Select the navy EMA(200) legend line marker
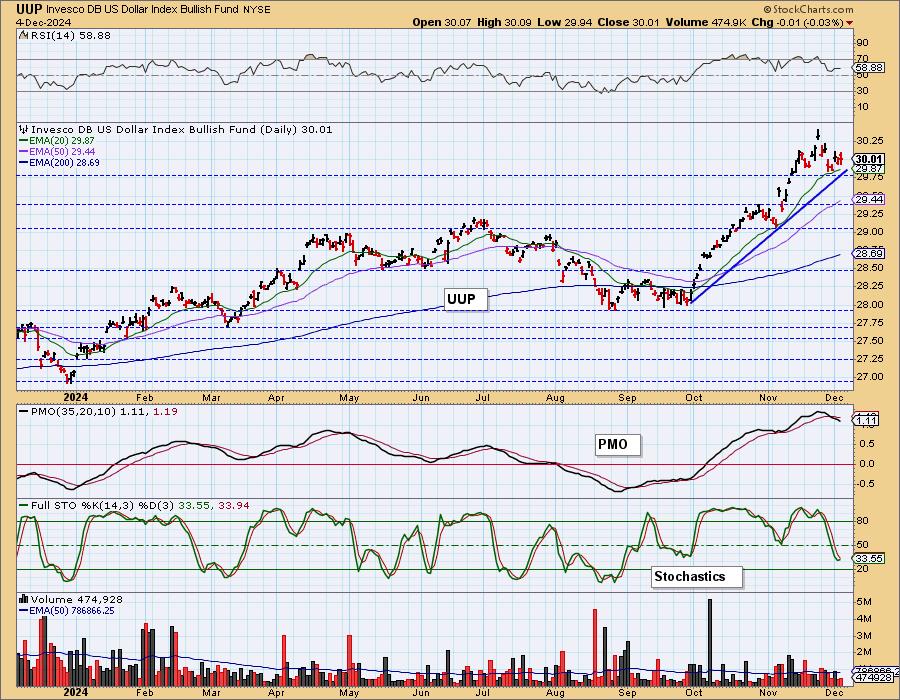Screen dimensions: 900x700 24,162
